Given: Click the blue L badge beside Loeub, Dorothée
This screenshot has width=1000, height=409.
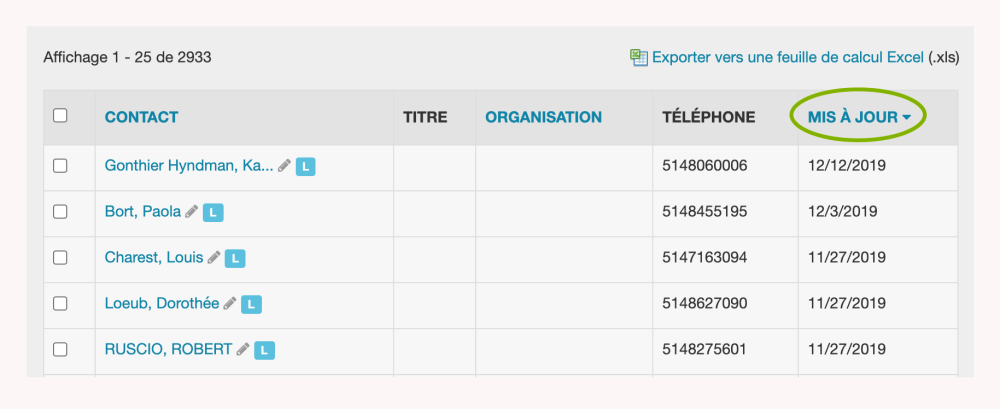Looking at the screenshot, I should 252,304.
